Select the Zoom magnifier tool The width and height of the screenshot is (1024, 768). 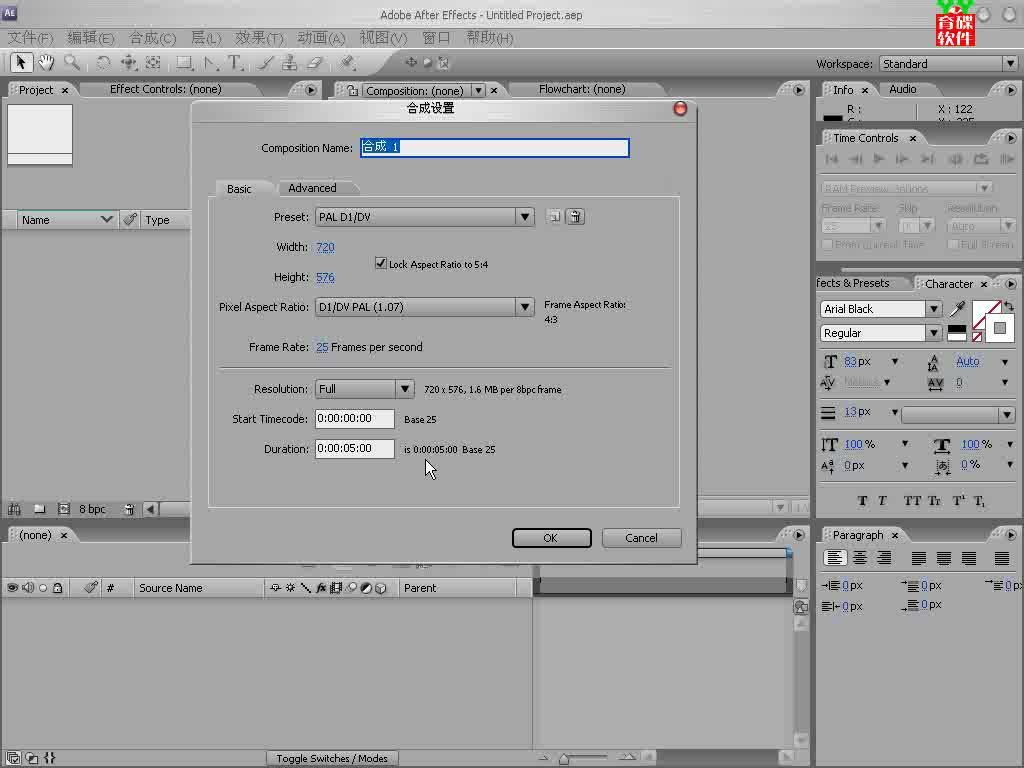72,63
